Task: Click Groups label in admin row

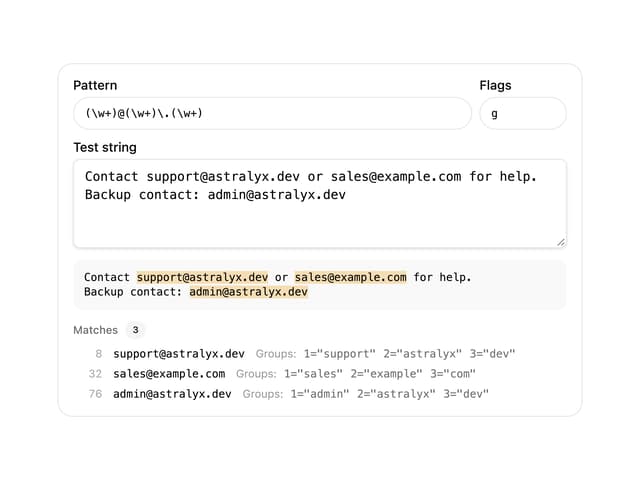Action: tap(263, 394)
